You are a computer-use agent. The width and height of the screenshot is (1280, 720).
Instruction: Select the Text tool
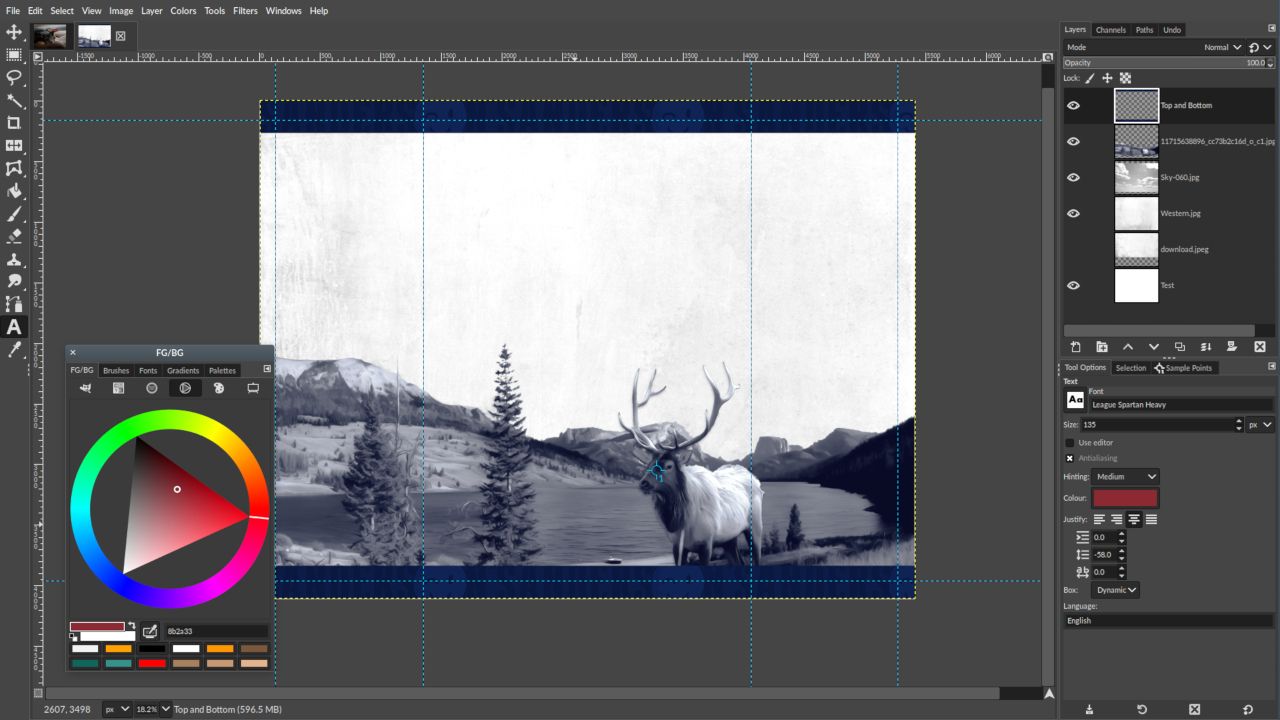(x=14, y=327)
